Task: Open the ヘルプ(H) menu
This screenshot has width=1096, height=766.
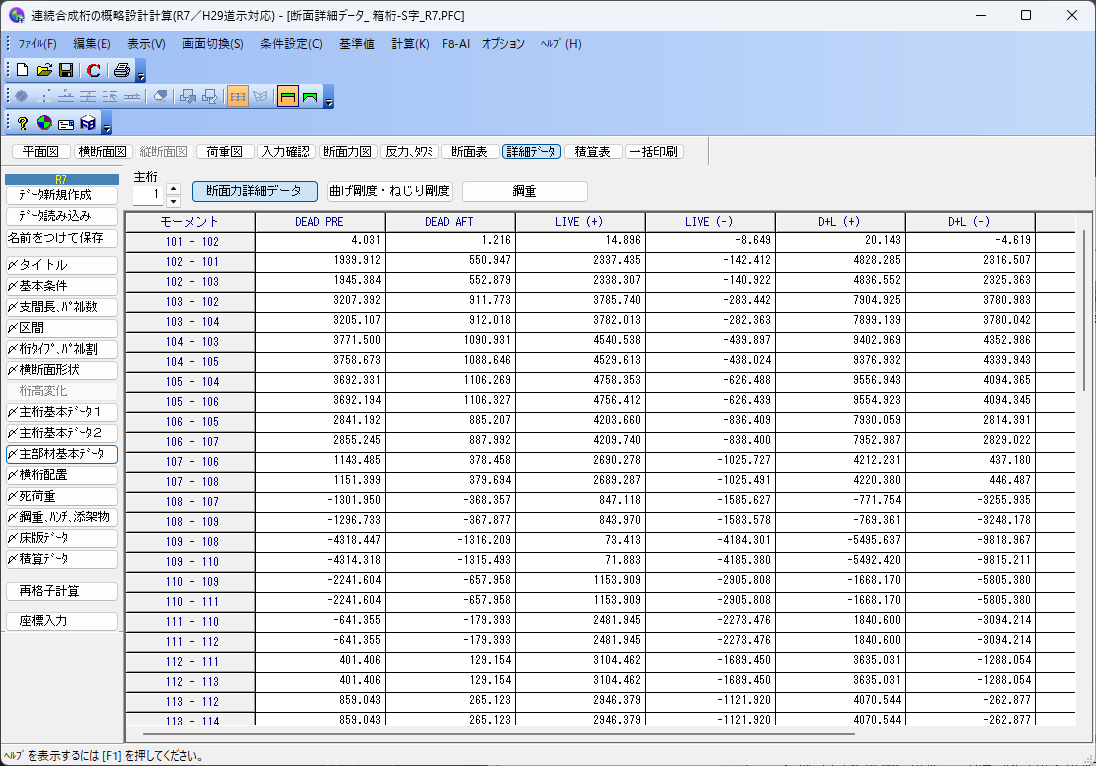Action: pyautogui.click(x=561, y=43)
